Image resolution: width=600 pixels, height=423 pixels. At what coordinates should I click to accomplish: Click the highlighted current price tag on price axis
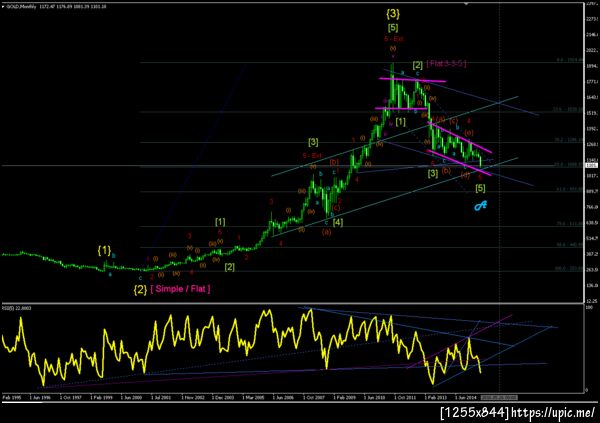coord(590,165)
